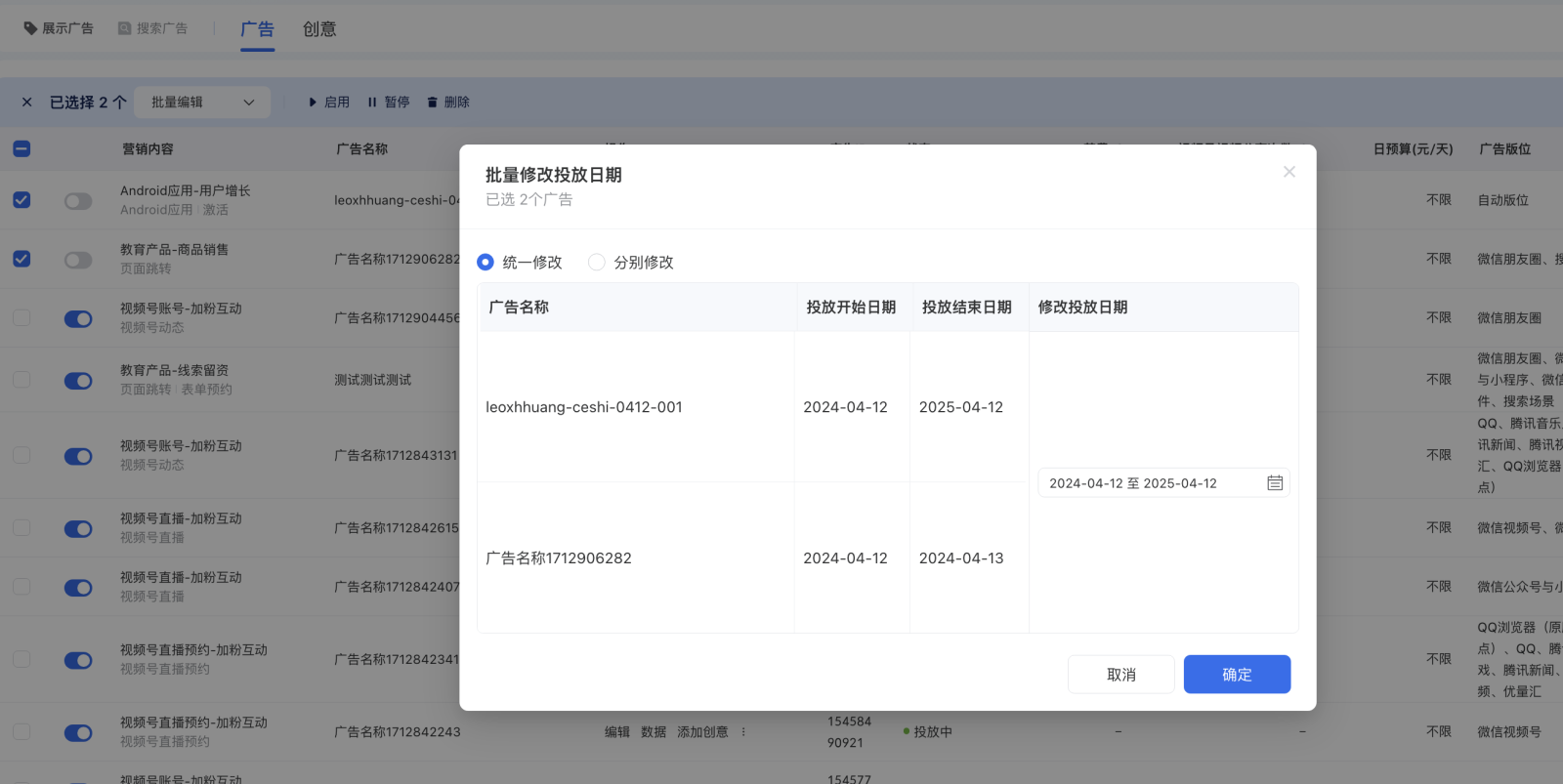Check the 教育产品-线索留资 row checkbox
The height and width of the screenshot is (784, 1563).
click(x=21, y=379)
